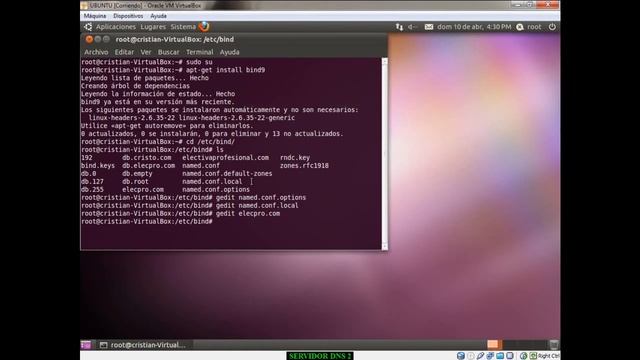Click terminal scrollbar up arrow
The height and width of the screenshot is (360, 640).
(x=384, y=61)
